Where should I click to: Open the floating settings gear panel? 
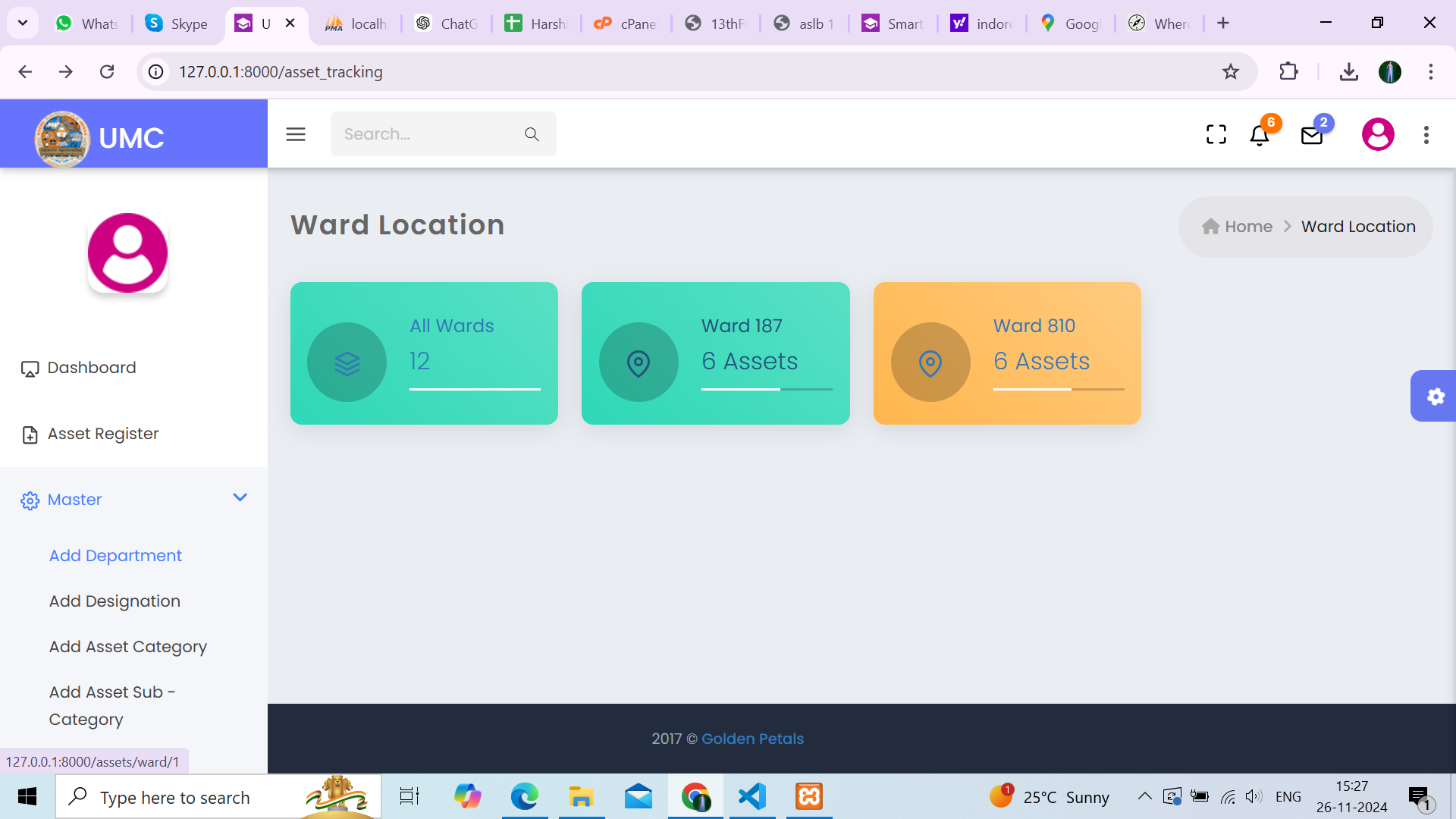tap(1435, 396)
